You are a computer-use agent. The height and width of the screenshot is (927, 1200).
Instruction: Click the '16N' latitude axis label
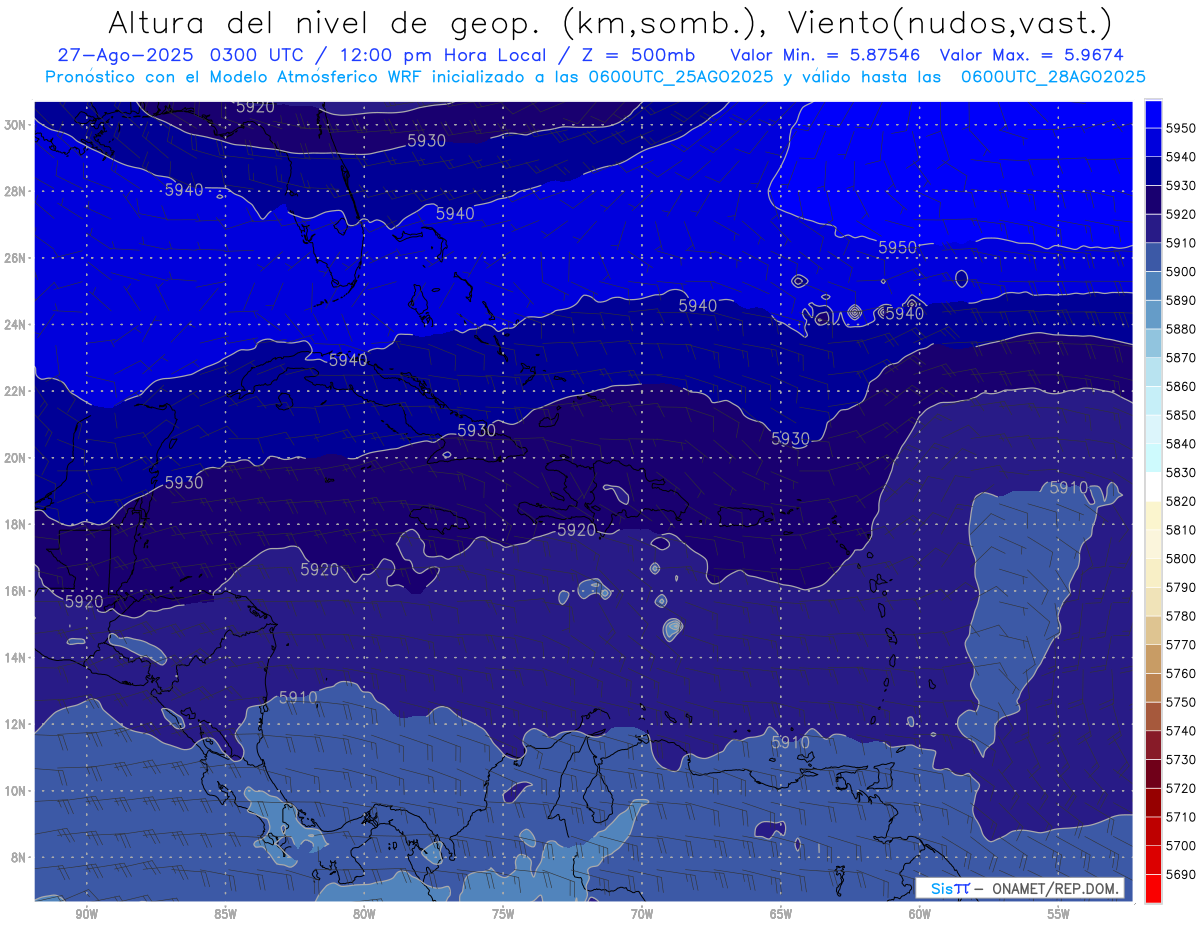tap(15, 591)
